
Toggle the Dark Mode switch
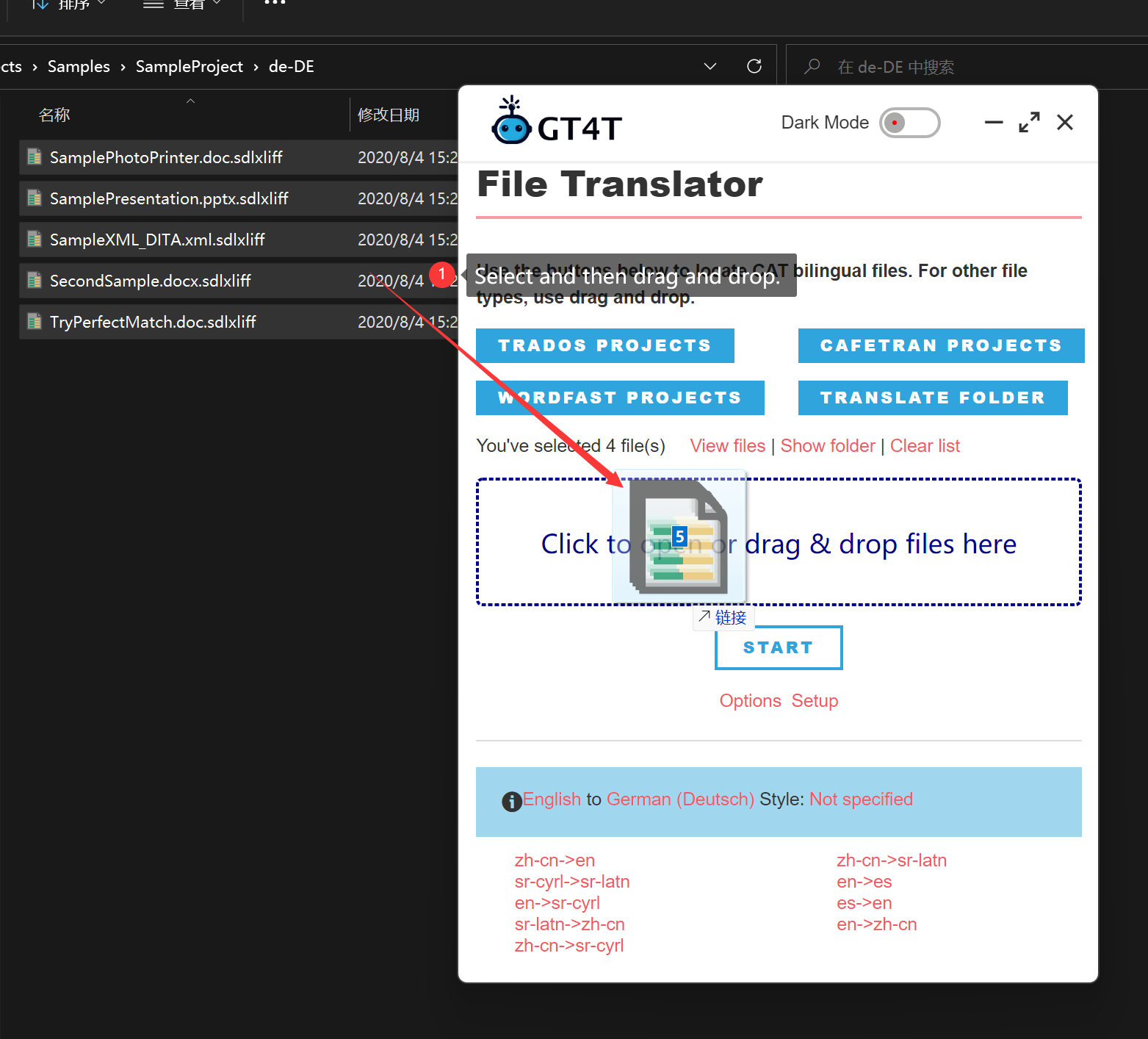pos(909,123)
